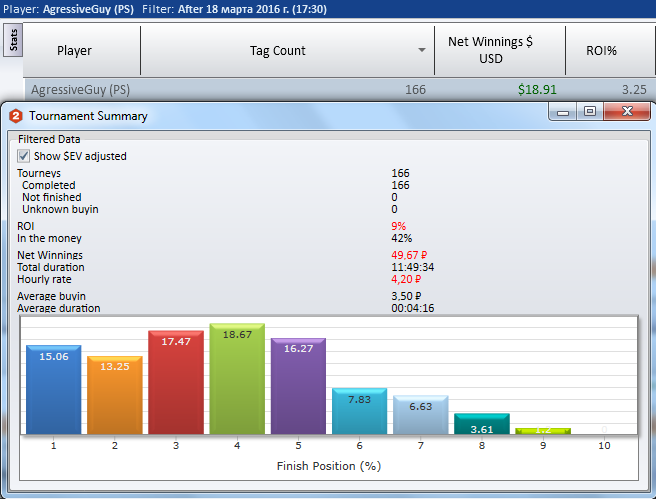Click the Filtered Data group label

[x=49, y=139]
